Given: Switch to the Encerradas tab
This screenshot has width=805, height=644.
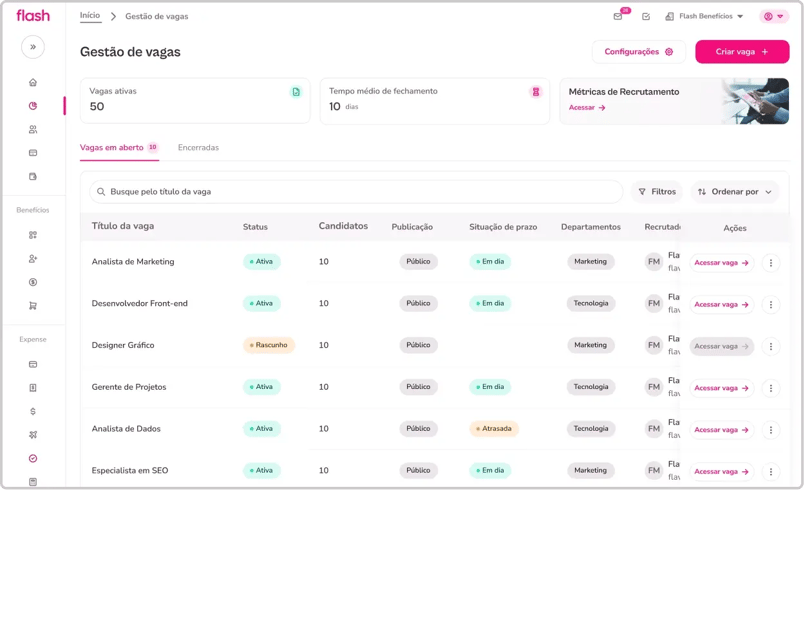Looking at the screenshot, I should tap(198, 147).
